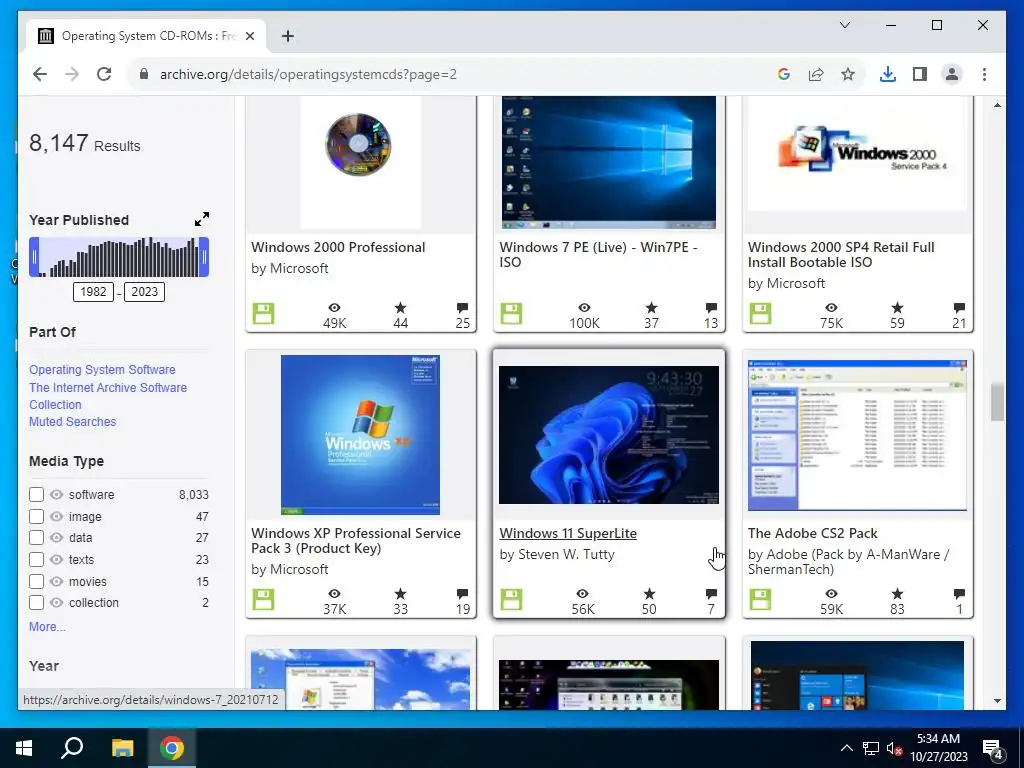Go back to the previous page
The image size is (1024, 768).
(40, 74)
